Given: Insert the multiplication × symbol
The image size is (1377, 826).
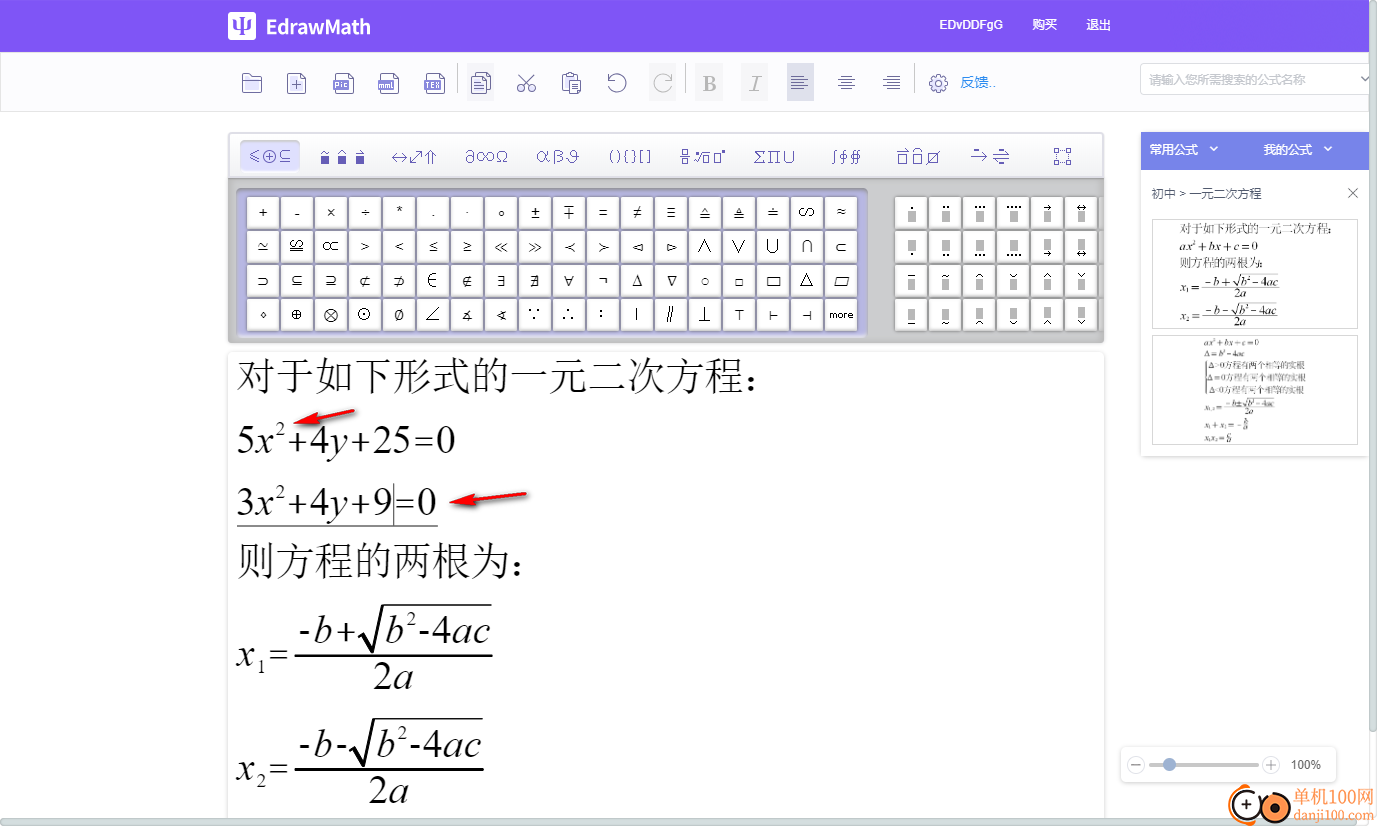Looking at the screenshot, I should pyautogui.click(x=331, y=212).
